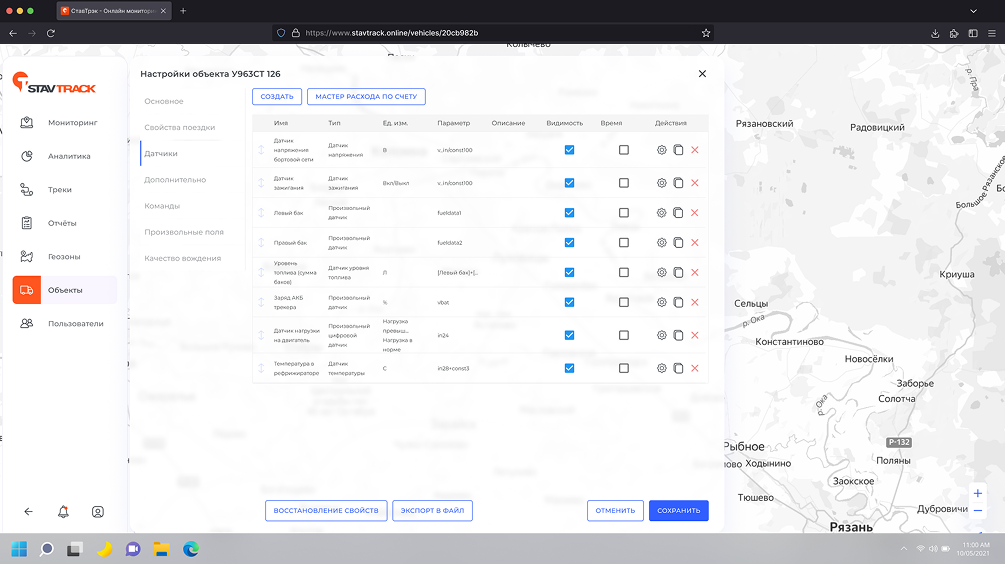Screen dimensions: 1005x564
Task: Uncheck visibility for Датчик напряжение бортовой сети
Action: point(569,150)
